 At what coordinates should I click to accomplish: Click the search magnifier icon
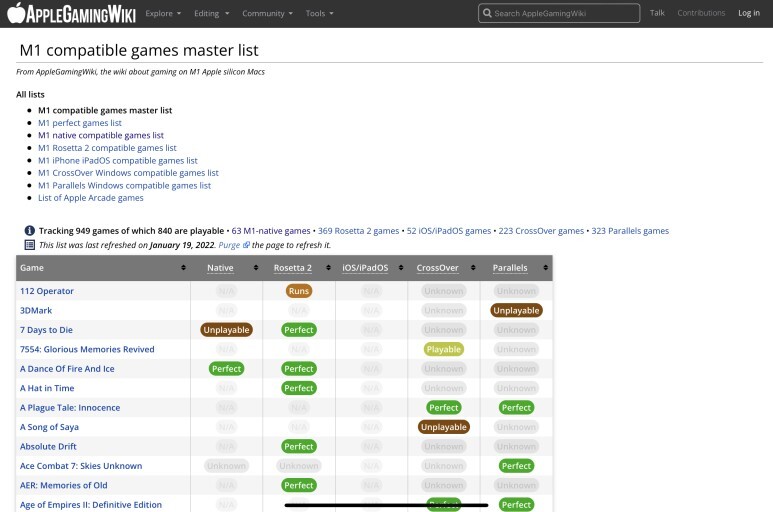(487, 13)
